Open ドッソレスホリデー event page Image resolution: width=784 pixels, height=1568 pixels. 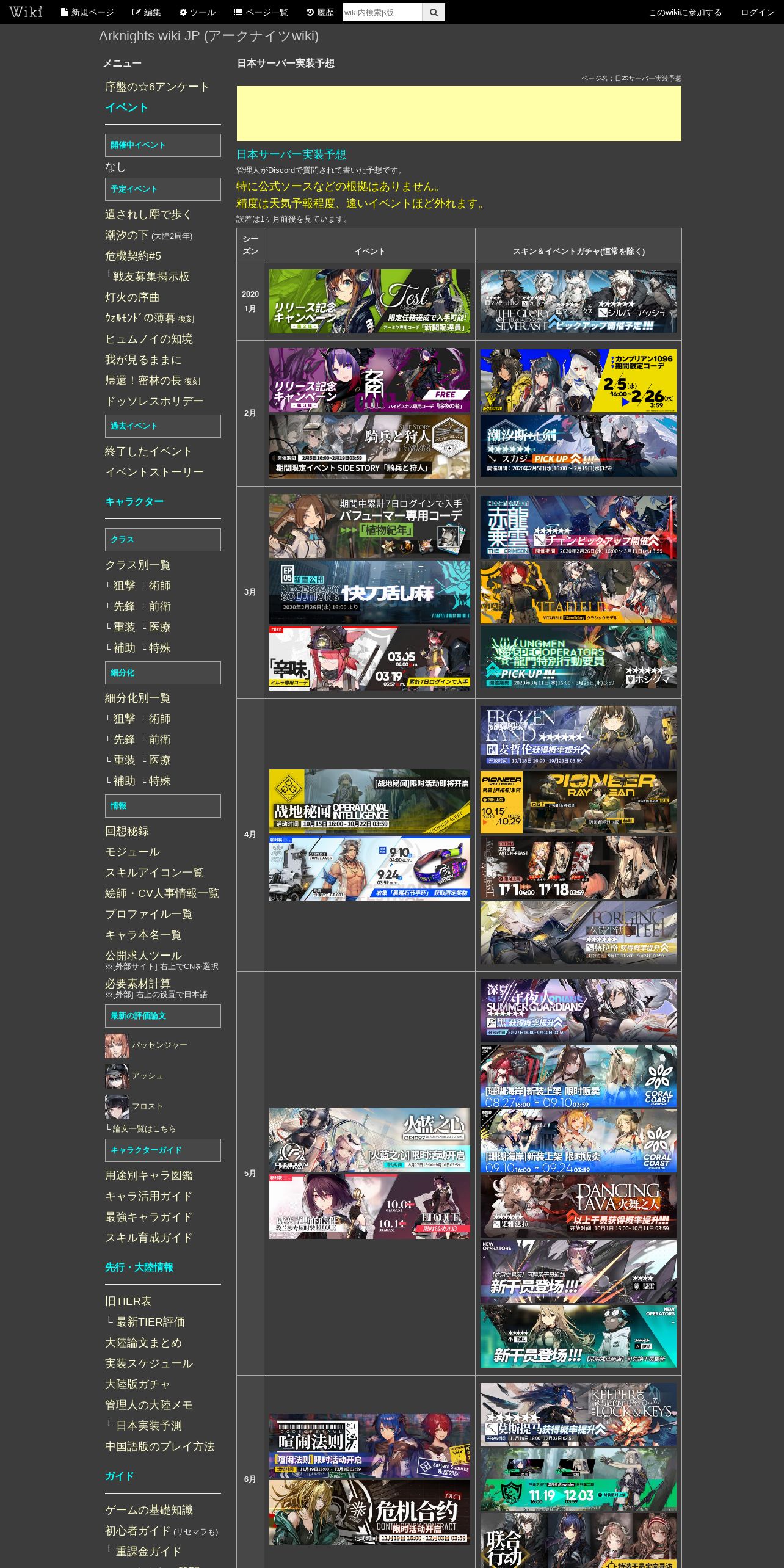point(154,401)
